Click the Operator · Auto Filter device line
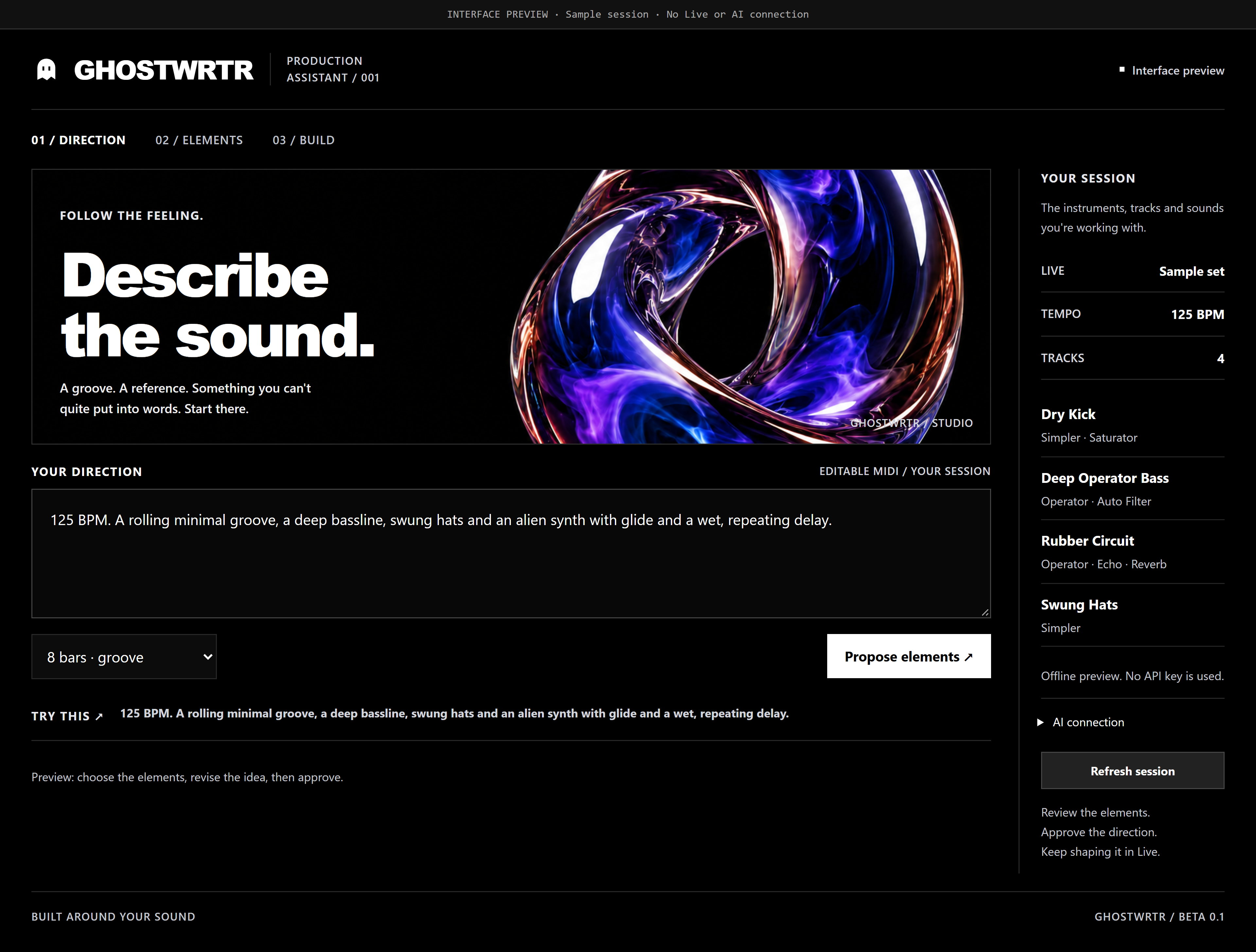 point(1096,501)
